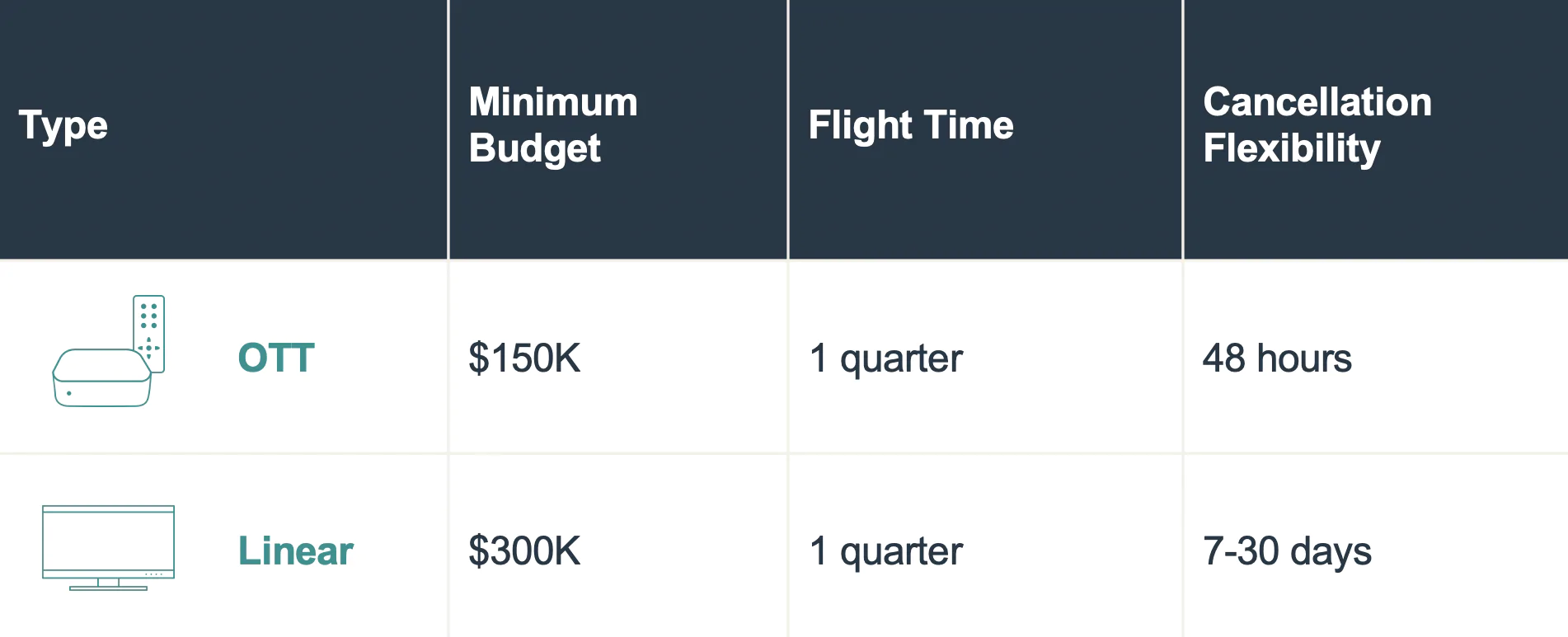Image resolution: width=1568 pixels, height=637 pixels.
Task: Click the Type column header
Action: 63,126
